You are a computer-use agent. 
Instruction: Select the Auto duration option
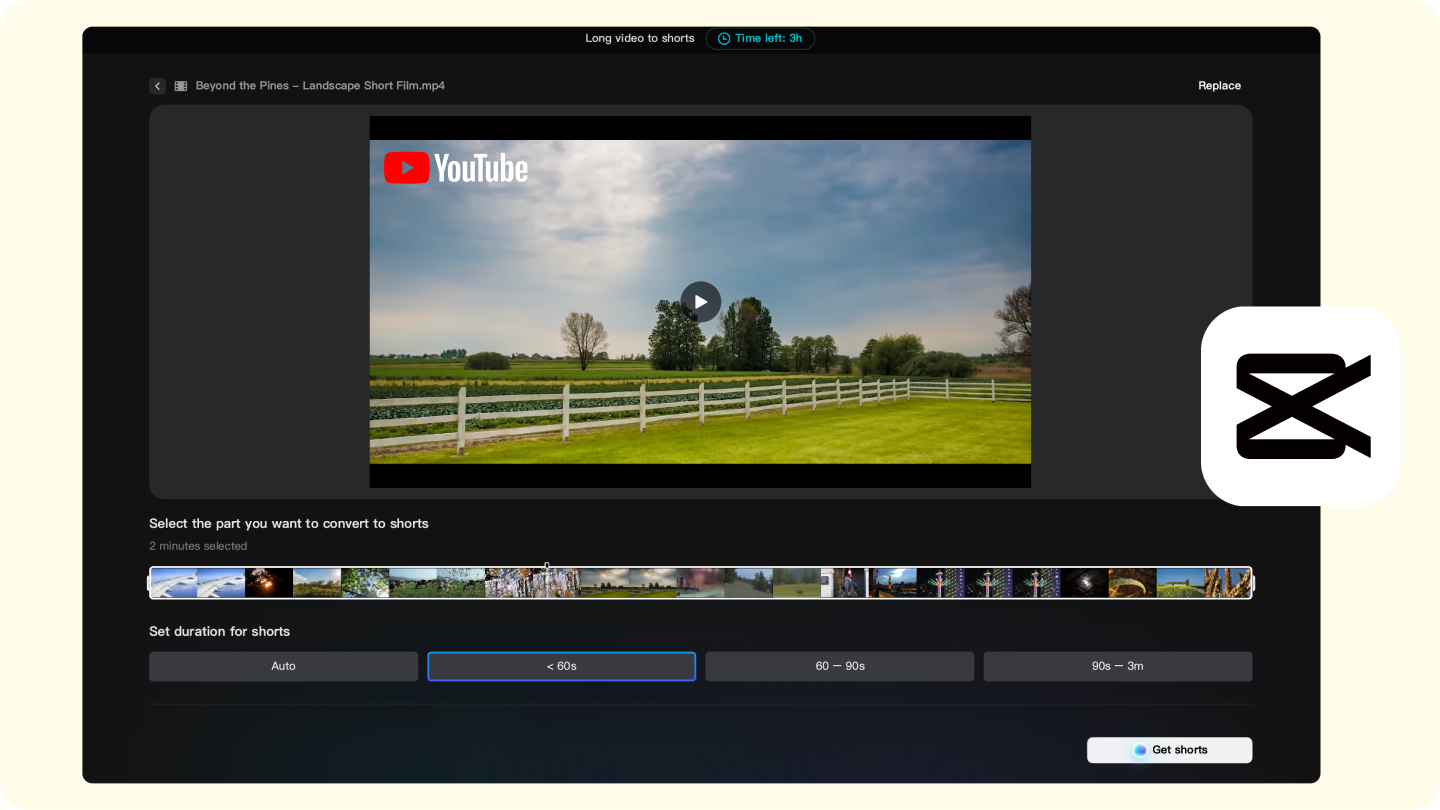tap(283, 666)
